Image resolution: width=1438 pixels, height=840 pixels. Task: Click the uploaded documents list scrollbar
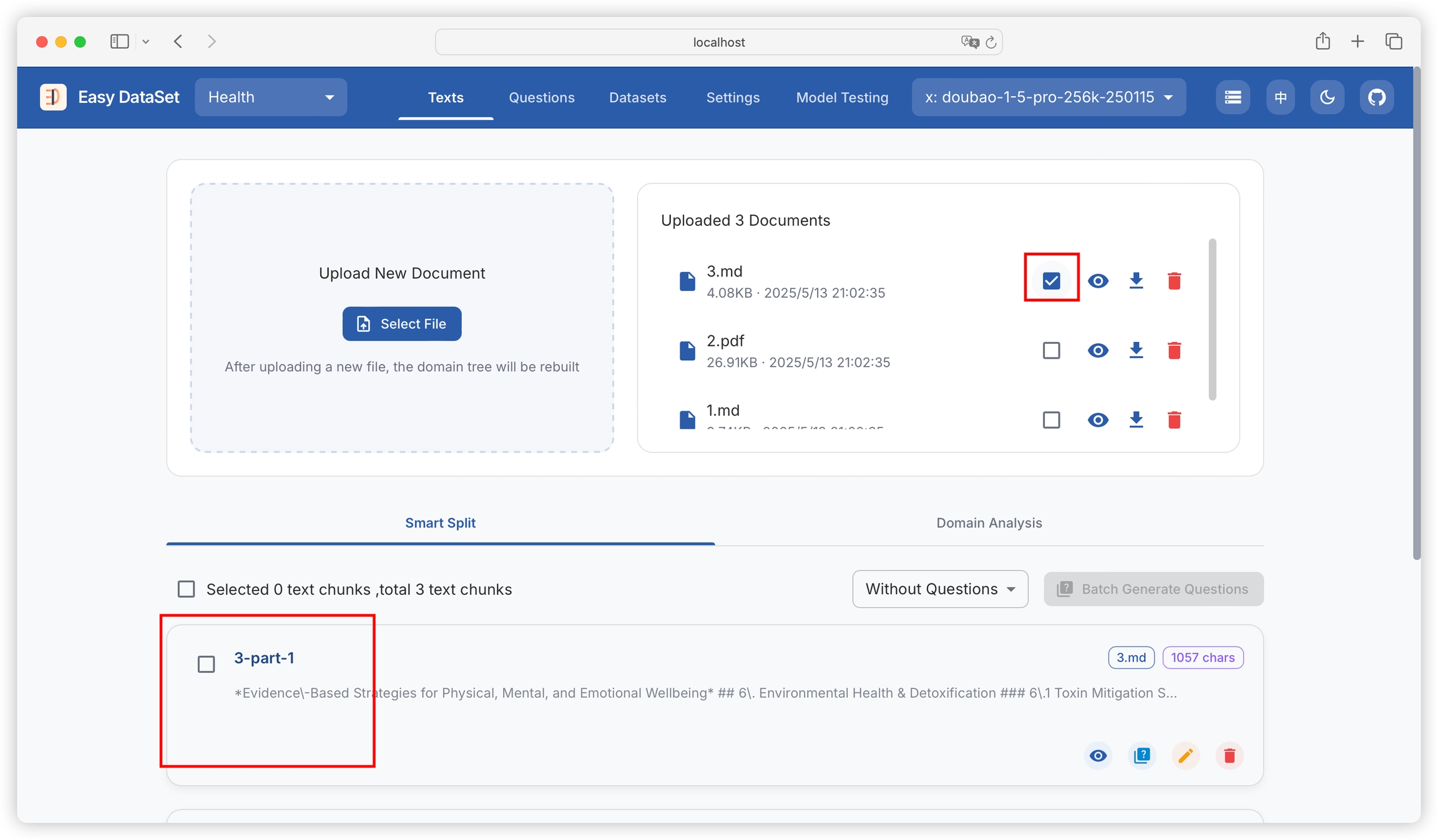click(1212, 319)
